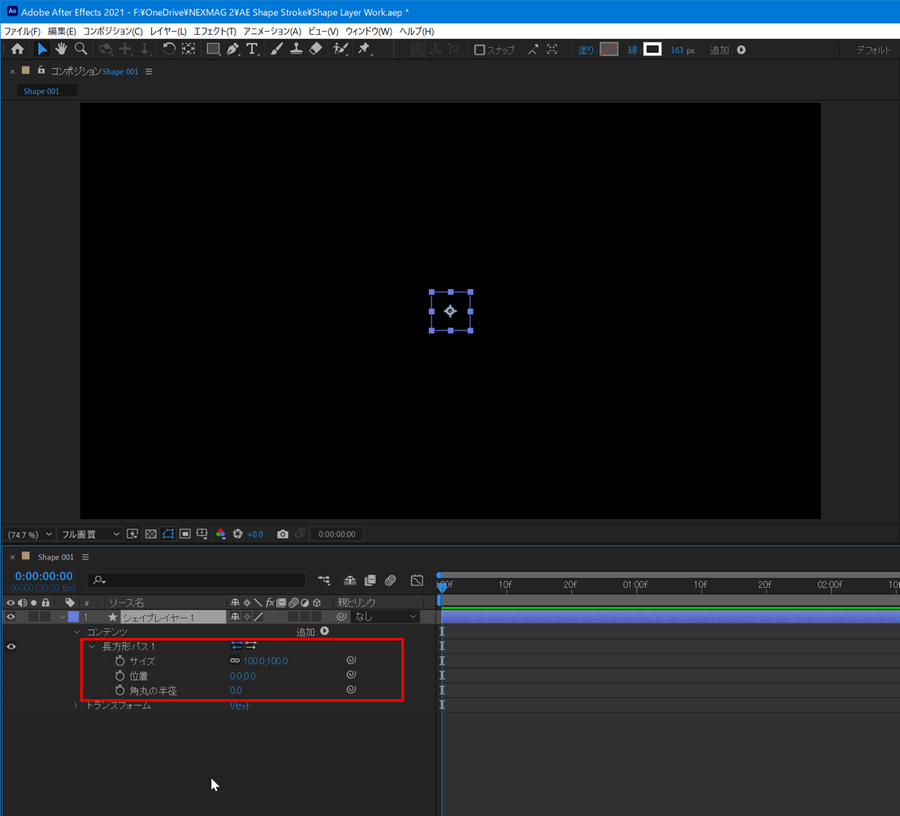The image size is (900, 816).
Task: Open the 編集(E) menu
Action: 61,31
